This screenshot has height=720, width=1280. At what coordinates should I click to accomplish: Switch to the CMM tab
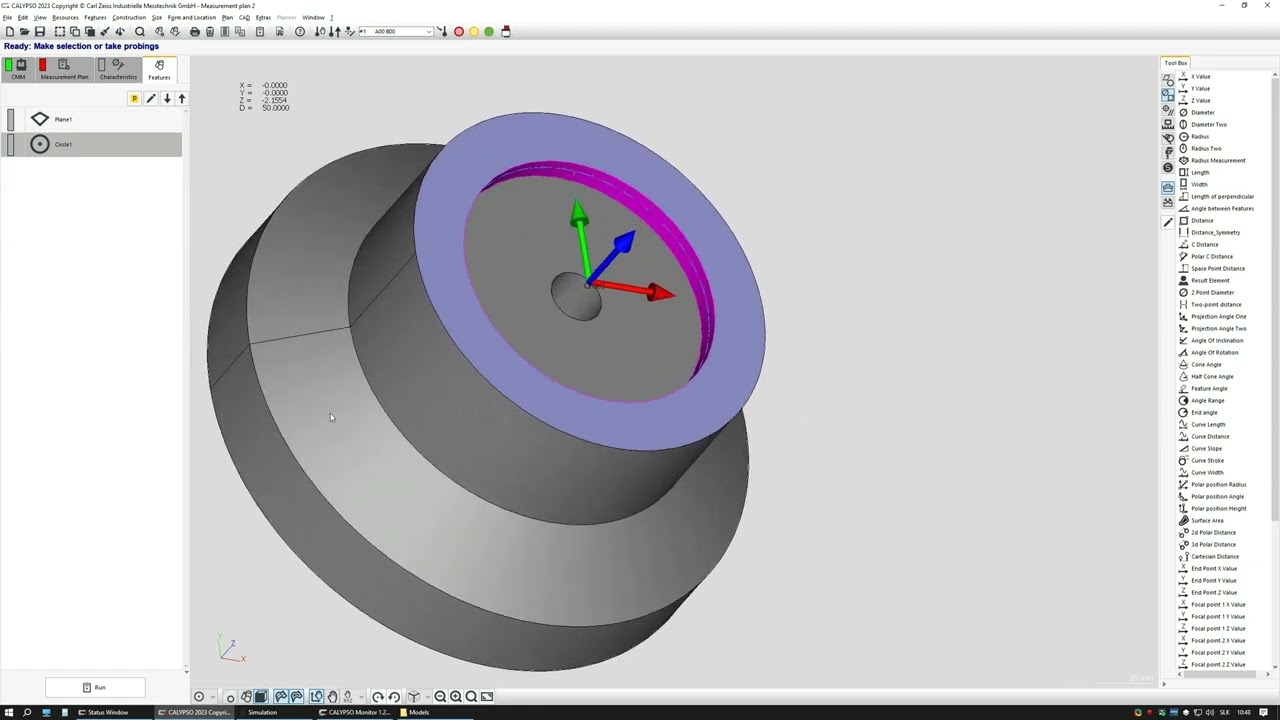pos(18,69)
